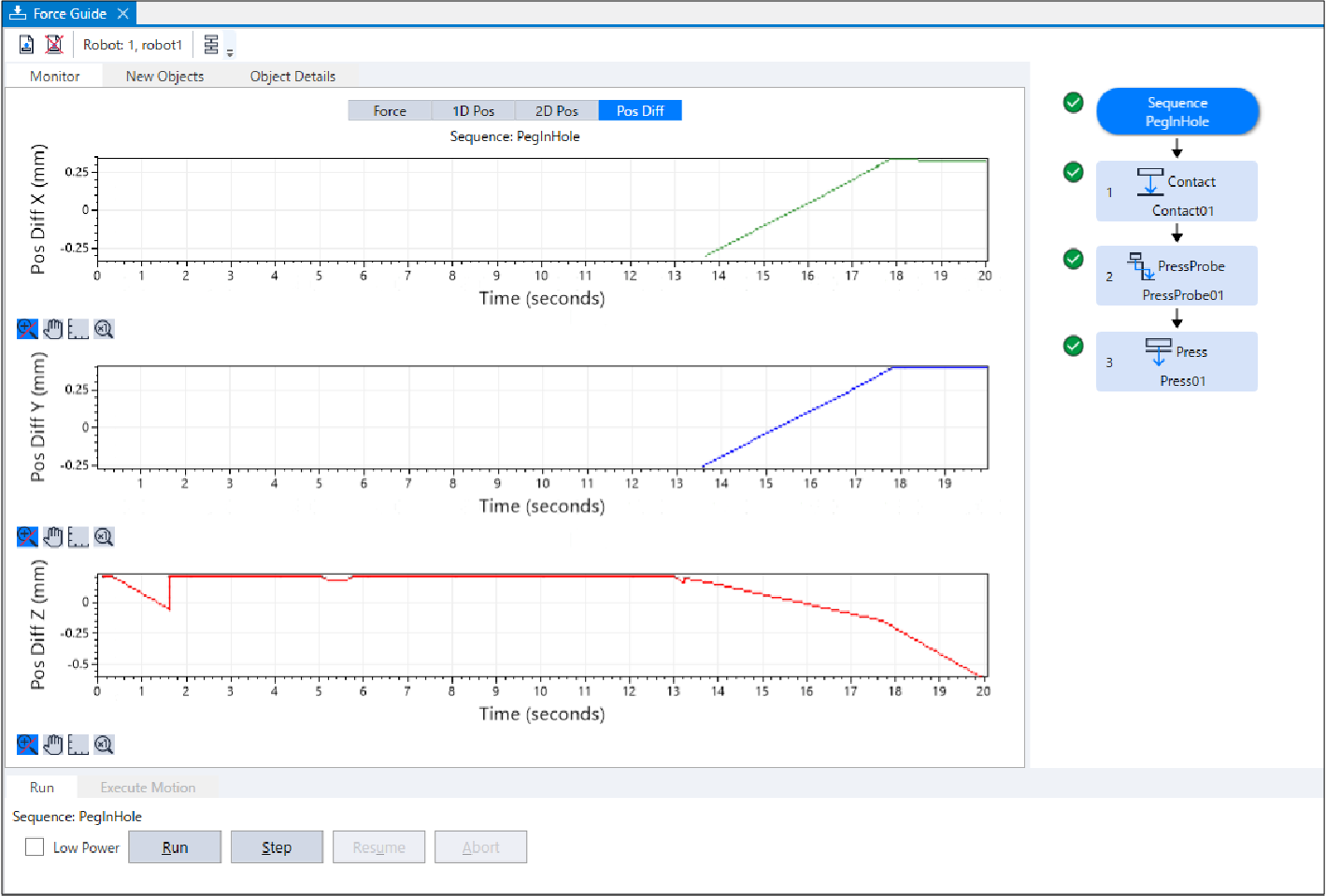
Task: Select pan hand tool under Pos Diff X graph
Action: (x=53, y=329)
